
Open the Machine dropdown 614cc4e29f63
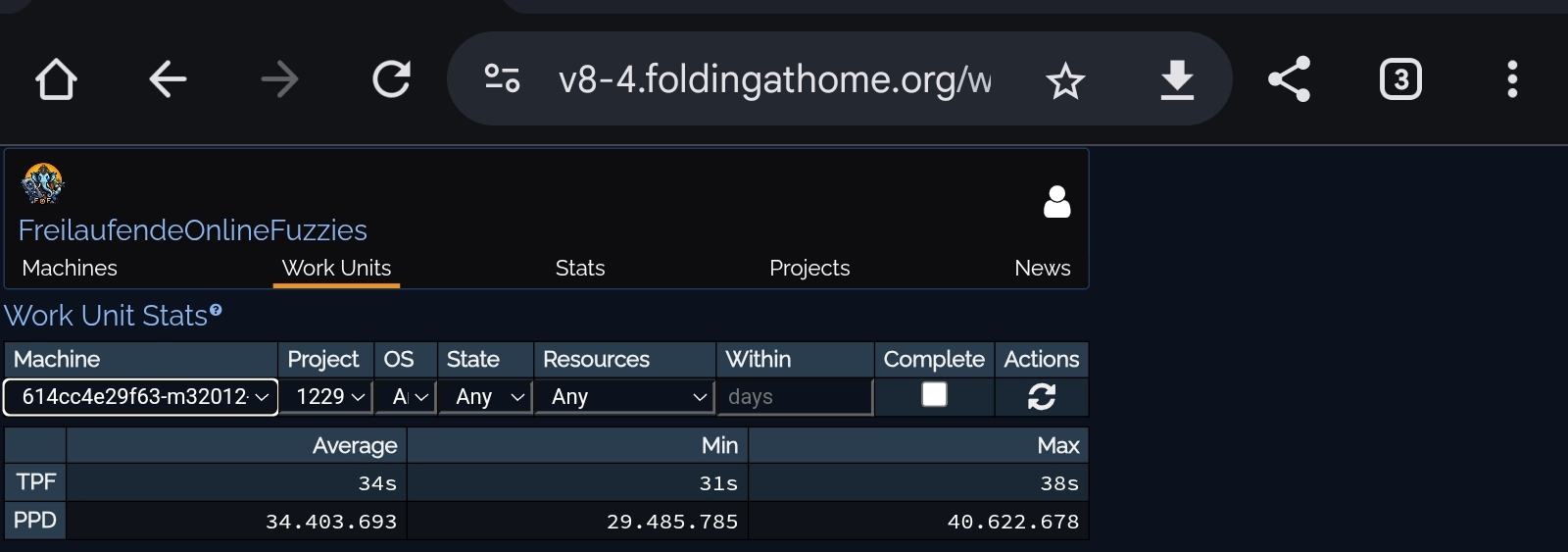[x=141, y=397]
